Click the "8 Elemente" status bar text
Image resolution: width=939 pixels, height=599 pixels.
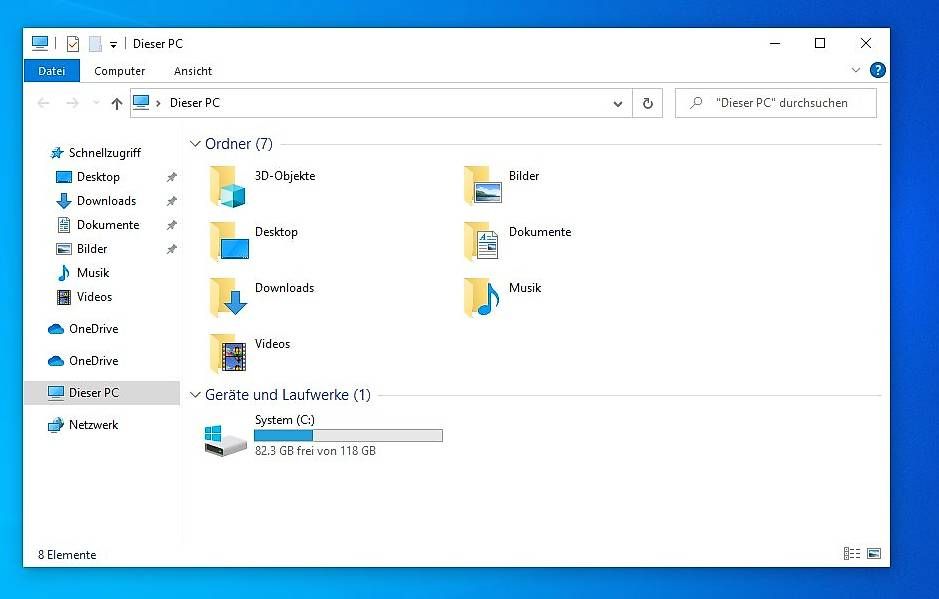click(67, 555)
